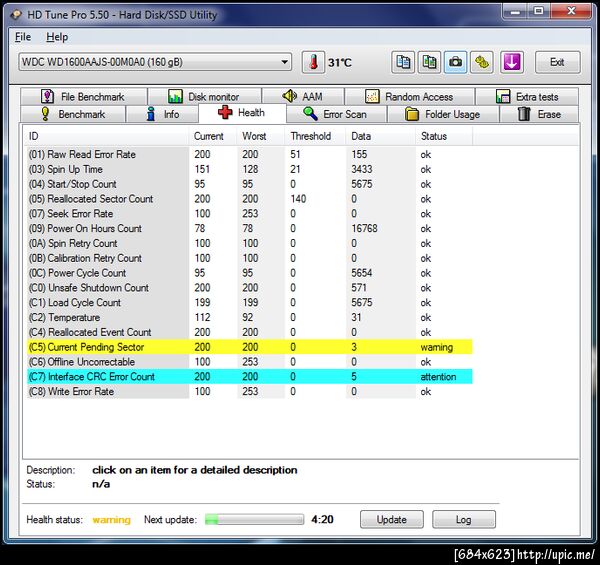The width and height of the screenshot is (600, 565).
Task: Maximize the HD Tune Pro window
Action: 539,11
